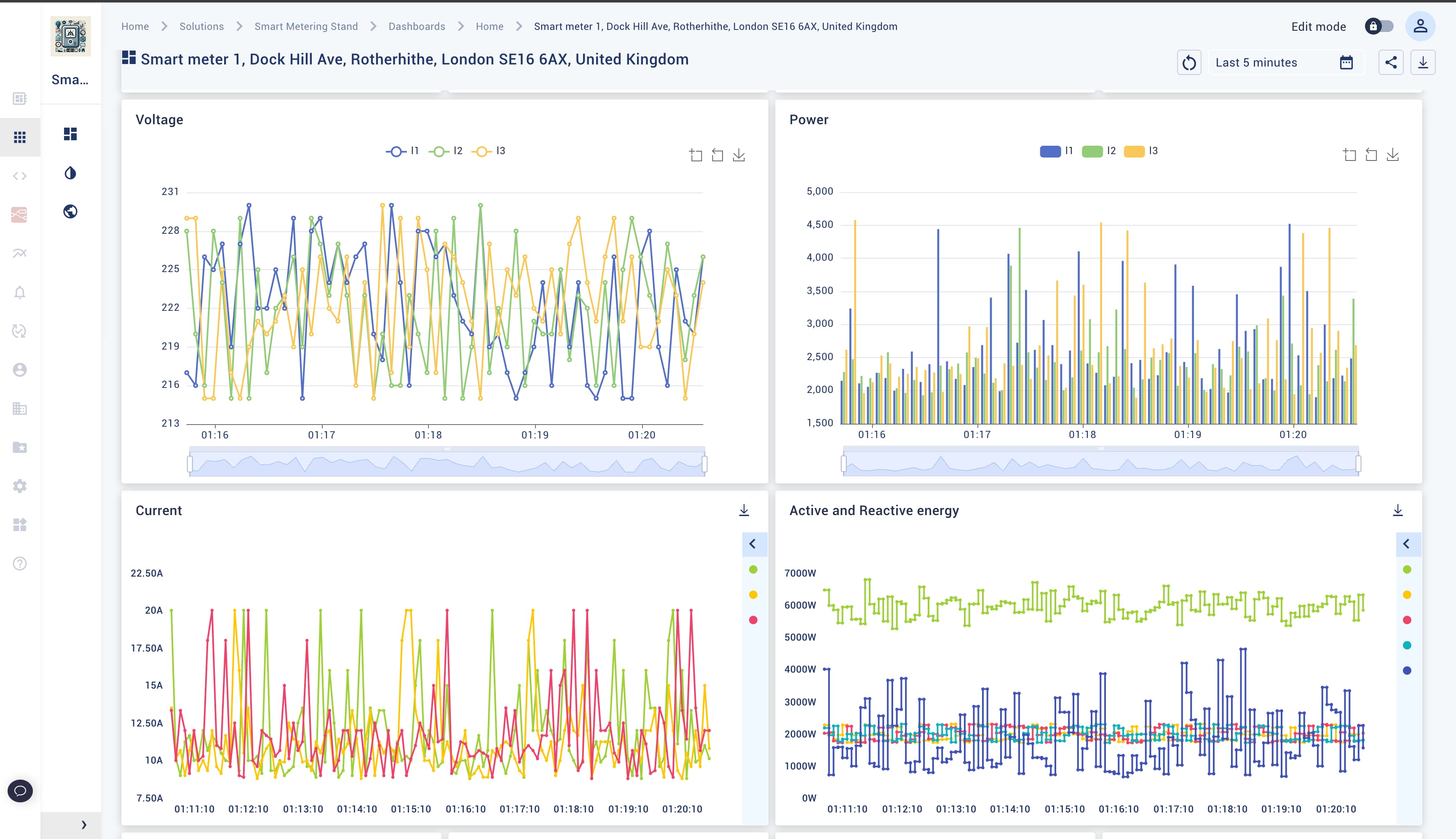The height and width of the screenshot is (839, 1456).
Task: Click the Smart Metering solution logo
Action: [70, 36]
